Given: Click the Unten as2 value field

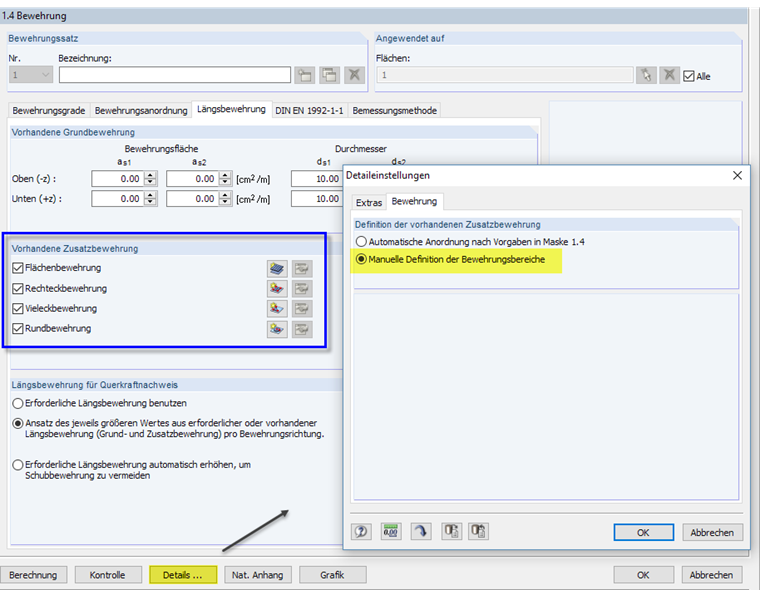Looking at the screenshot, I should tap(193, 199).
